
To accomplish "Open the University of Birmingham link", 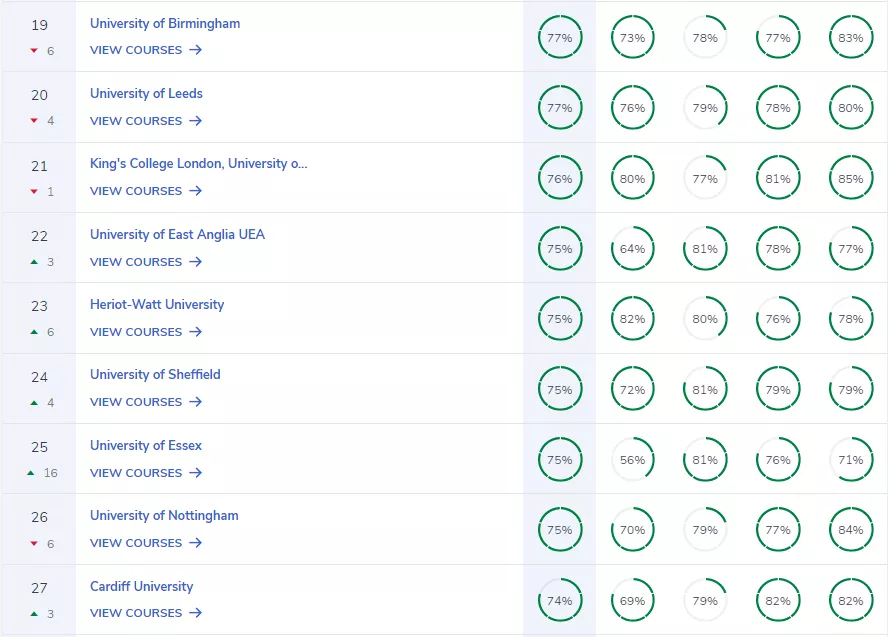I will pyautogui.click(x=165, y=23).
